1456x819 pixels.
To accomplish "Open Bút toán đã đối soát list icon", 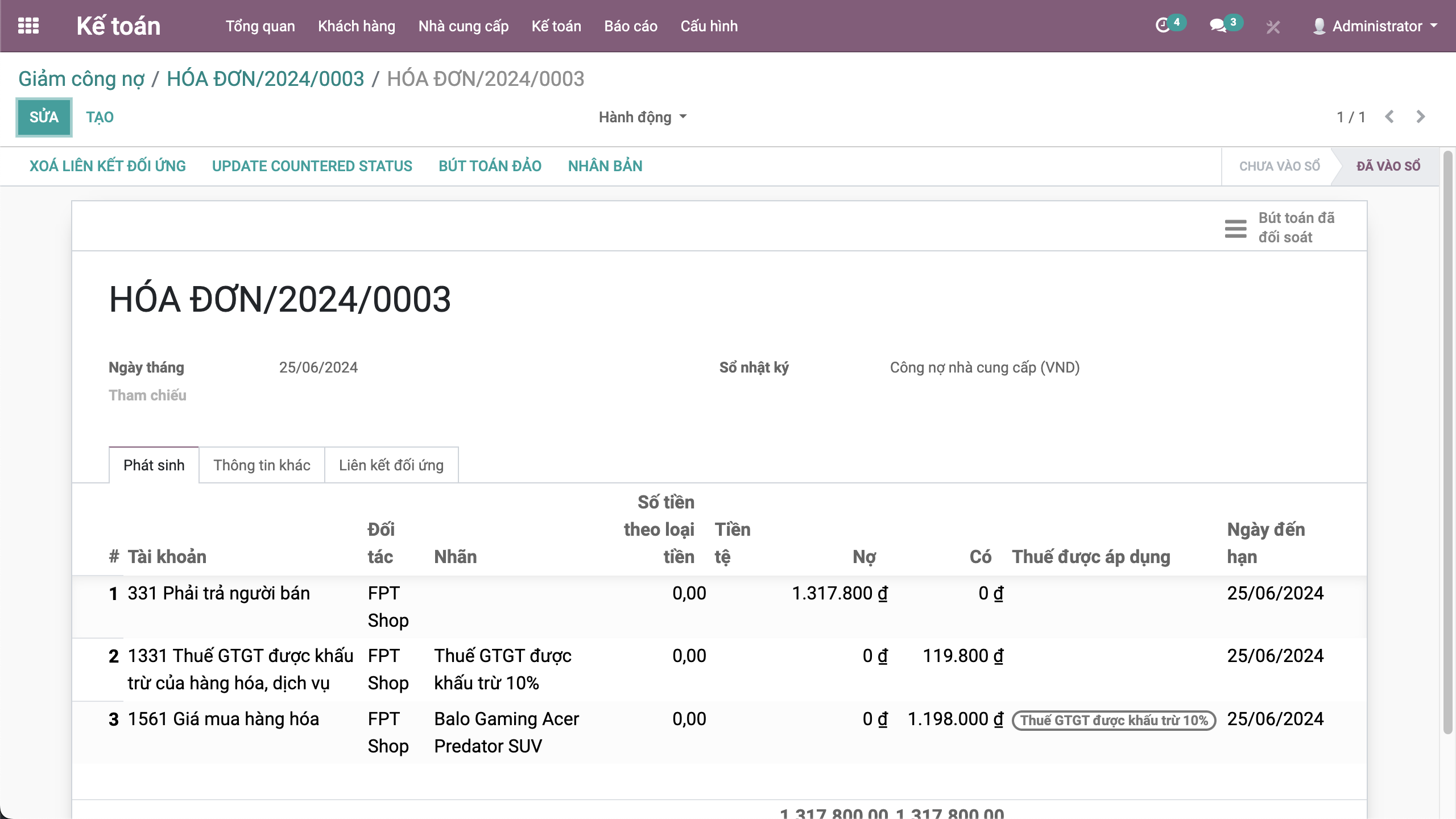I will pyautogui.click(x=1235, y=228).
